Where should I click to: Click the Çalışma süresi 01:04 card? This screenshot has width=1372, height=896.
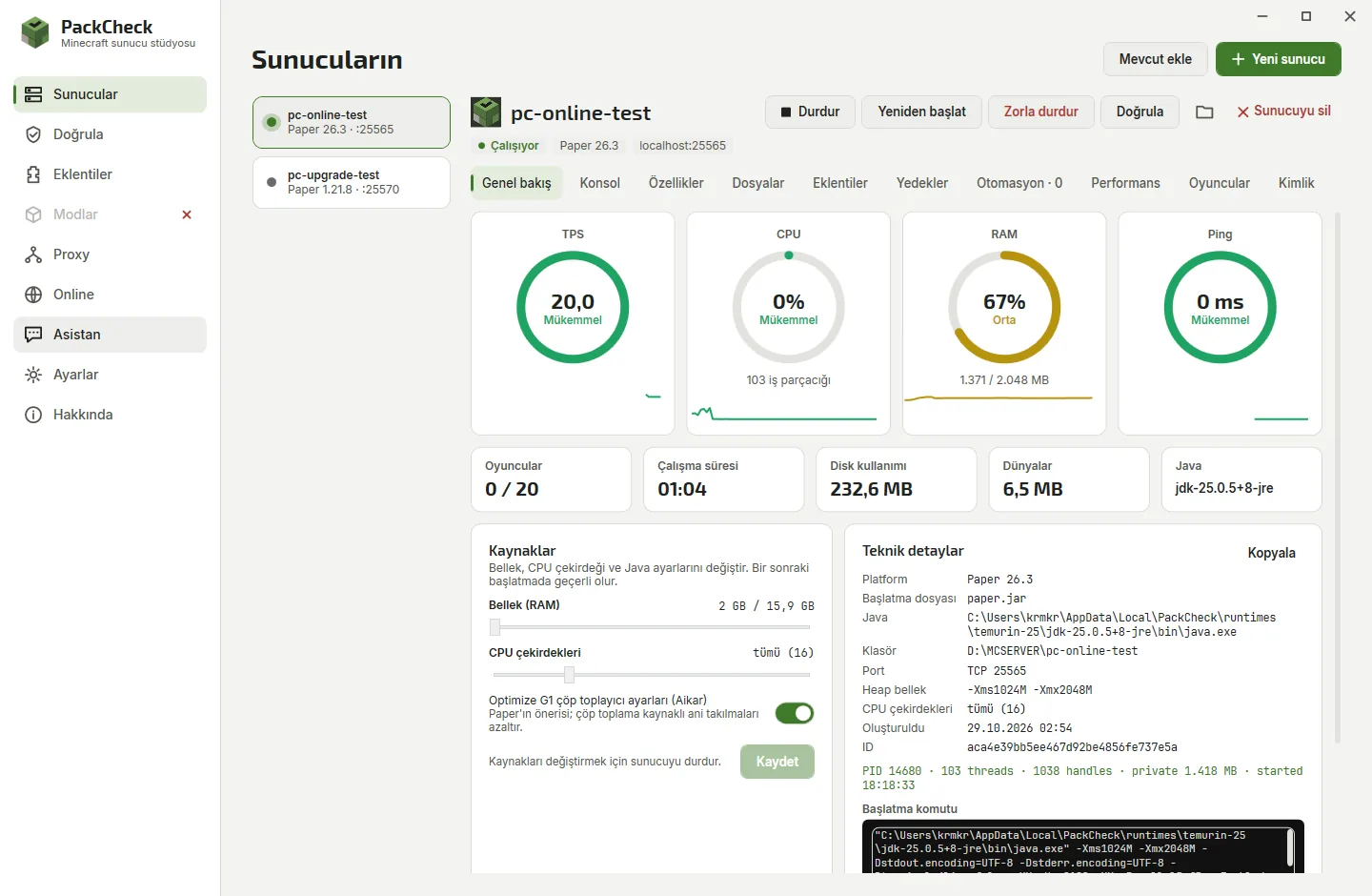coord(723,479)
